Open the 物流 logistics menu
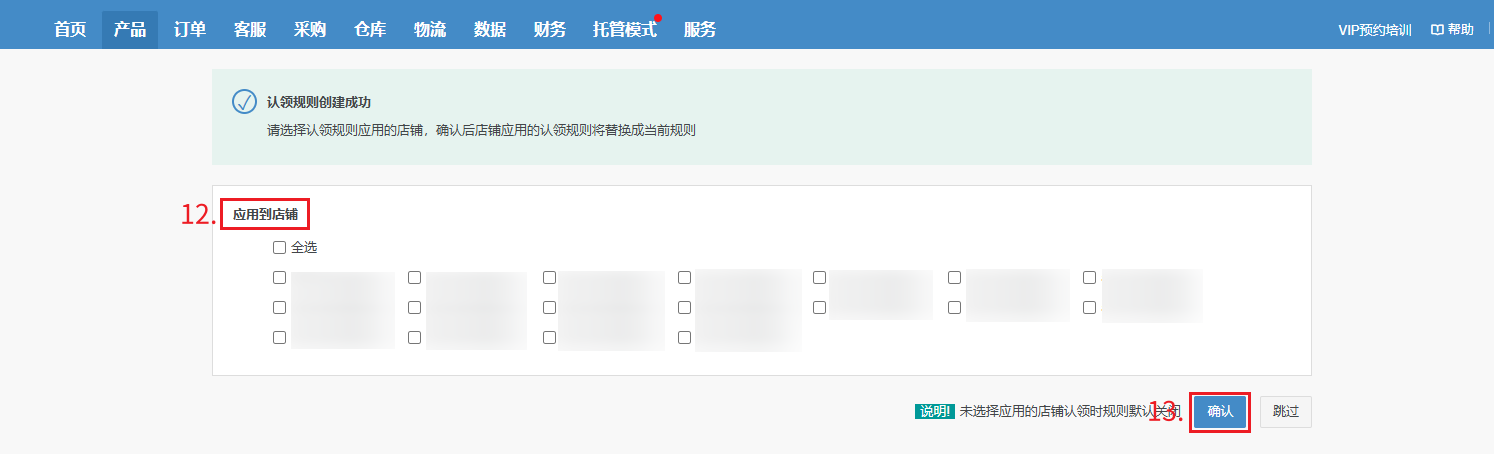Image resolution: width=1494 pixels, height=454 pixels. point(430,30)
